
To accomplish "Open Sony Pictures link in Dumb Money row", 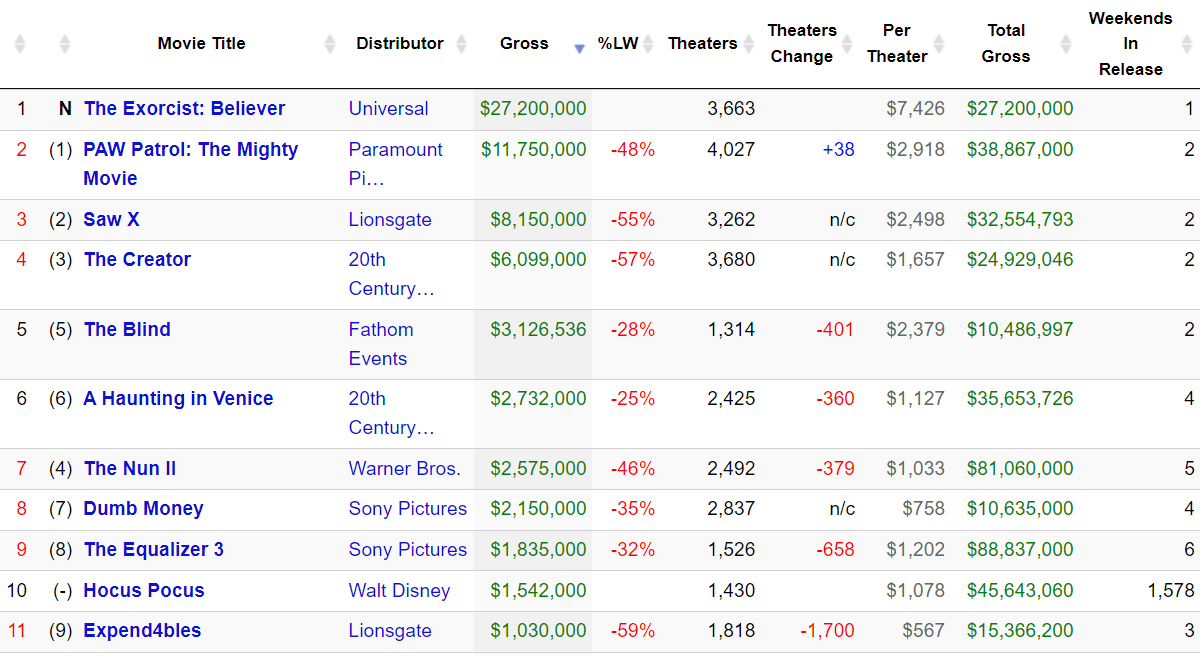I will click(408, 509).
